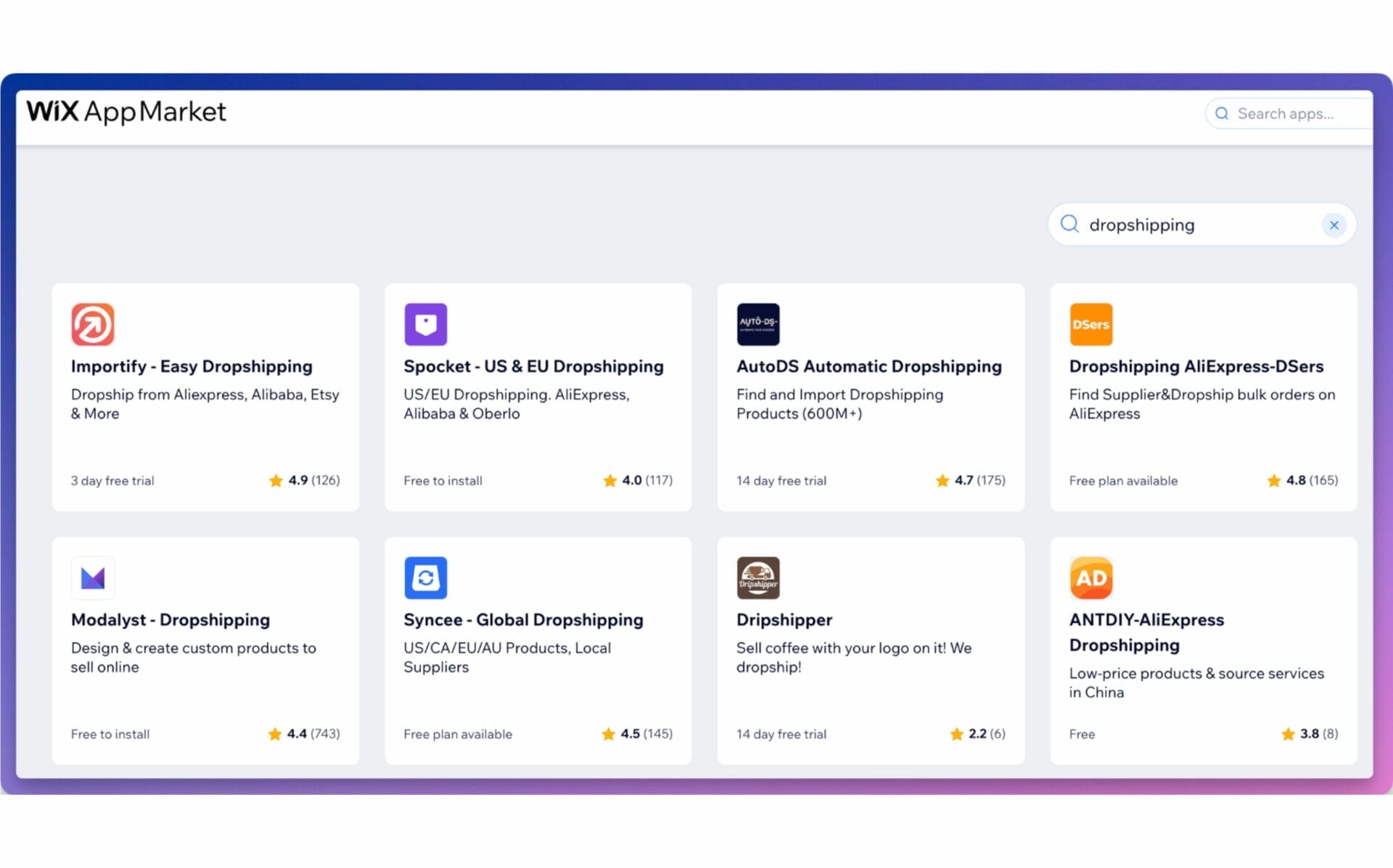Screen dimensions: 1393x868
Task: Click 'Dropship from Aliexpress, Alibaba, Etsy' description
Action: (x=205, y=404)
